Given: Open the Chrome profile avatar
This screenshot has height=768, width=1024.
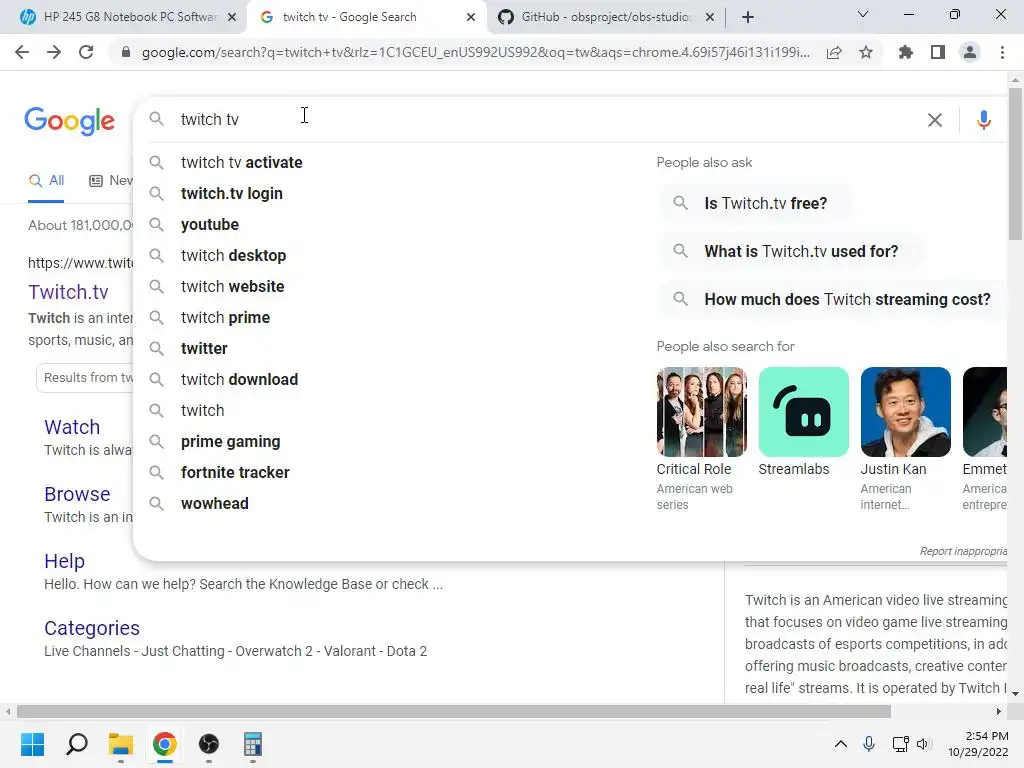Looking at the screenshot, I should [970, 52].
